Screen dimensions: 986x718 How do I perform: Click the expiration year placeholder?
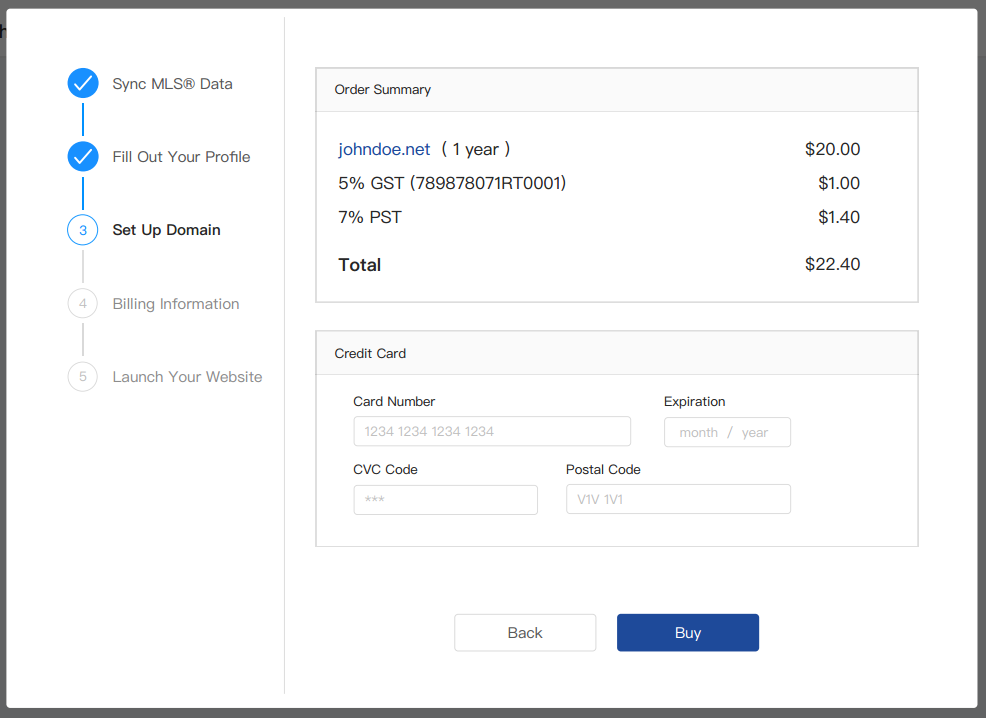(755, 433)
